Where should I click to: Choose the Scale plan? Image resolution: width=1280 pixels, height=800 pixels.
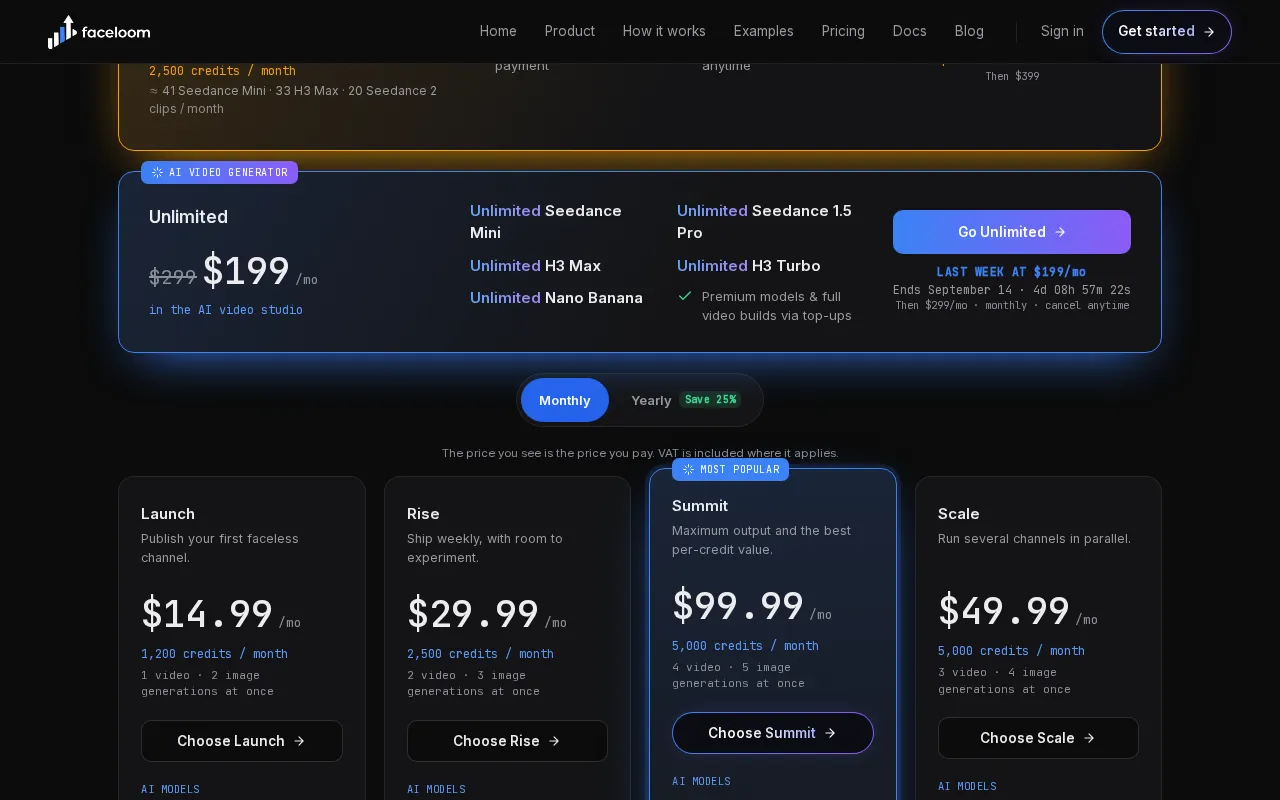pyautogui.click(x=1038, y=738)
